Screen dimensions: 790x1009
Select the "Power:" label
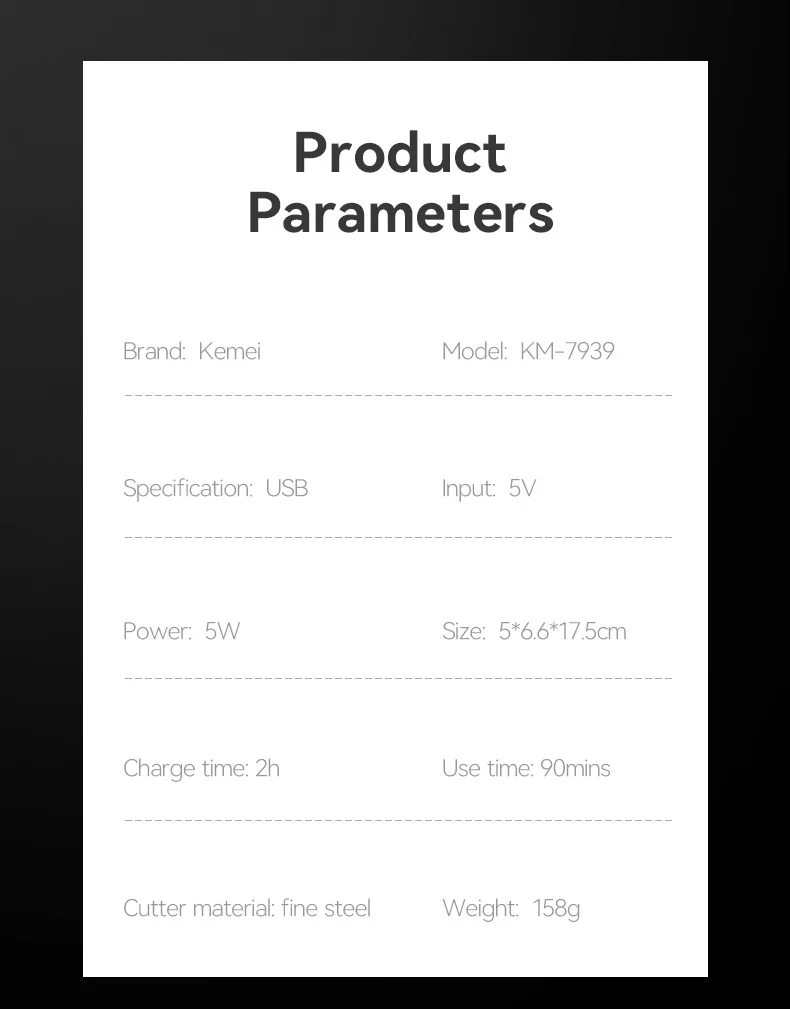tap(157, 631)
